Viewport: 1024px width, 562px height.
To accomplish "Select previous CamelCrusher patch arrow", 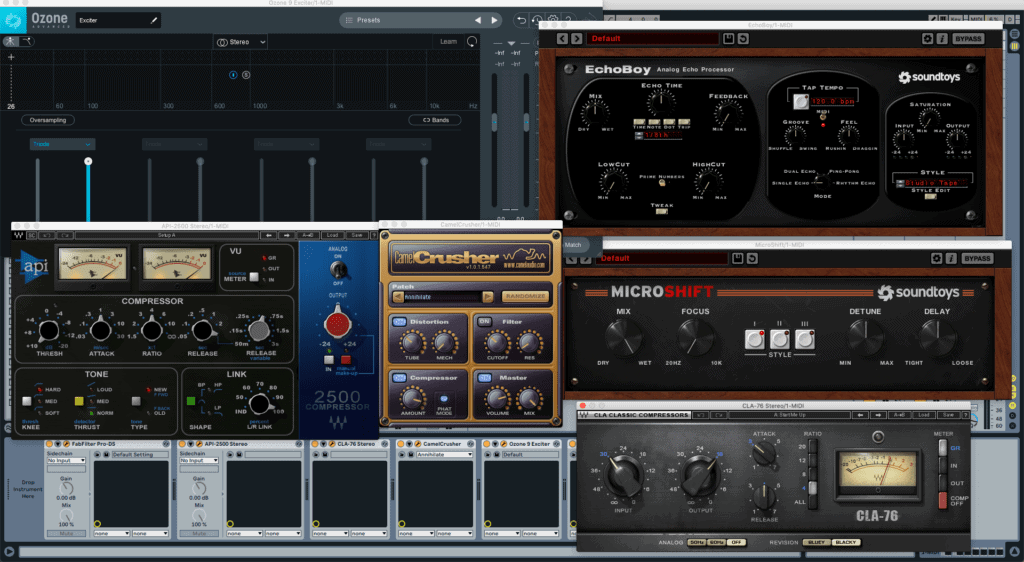I will point(398,297).
